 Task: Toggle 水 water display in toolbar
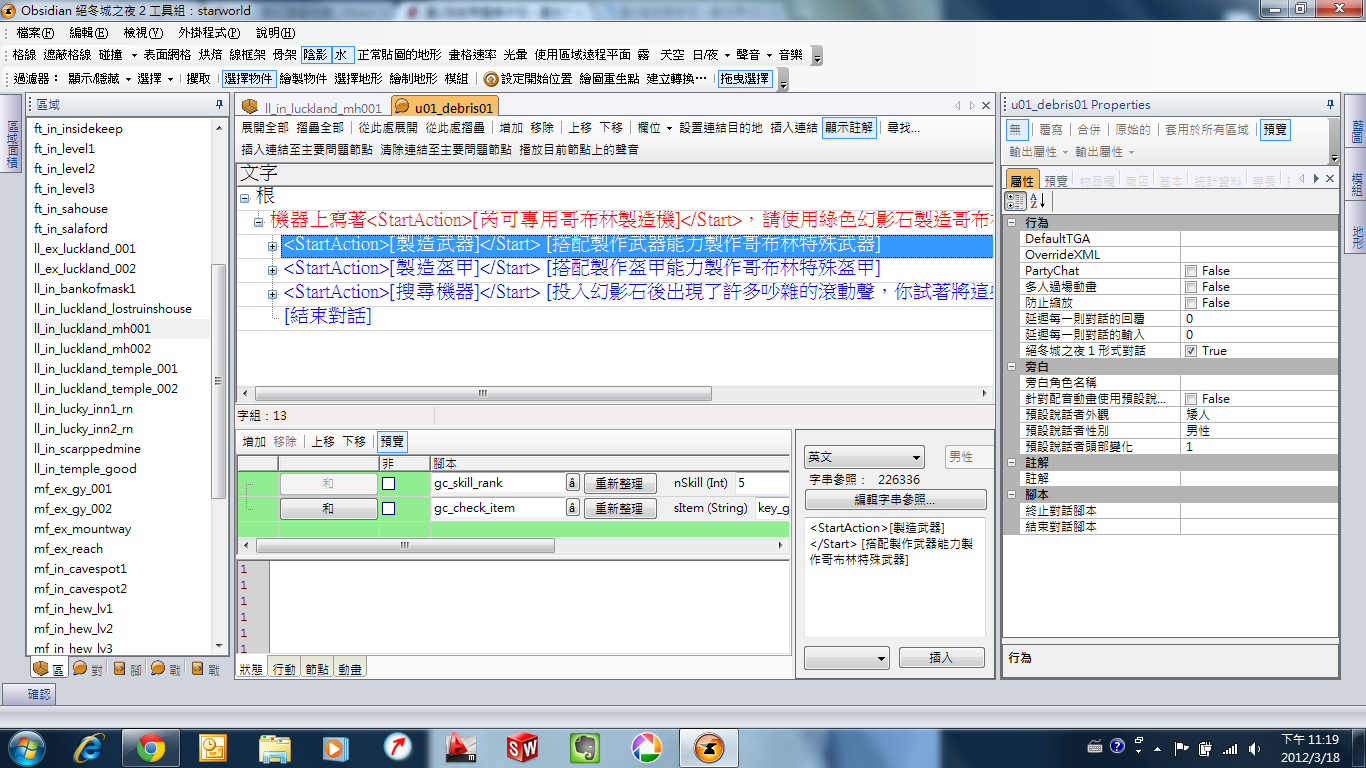pyautogui.click(x=342, y=55)
